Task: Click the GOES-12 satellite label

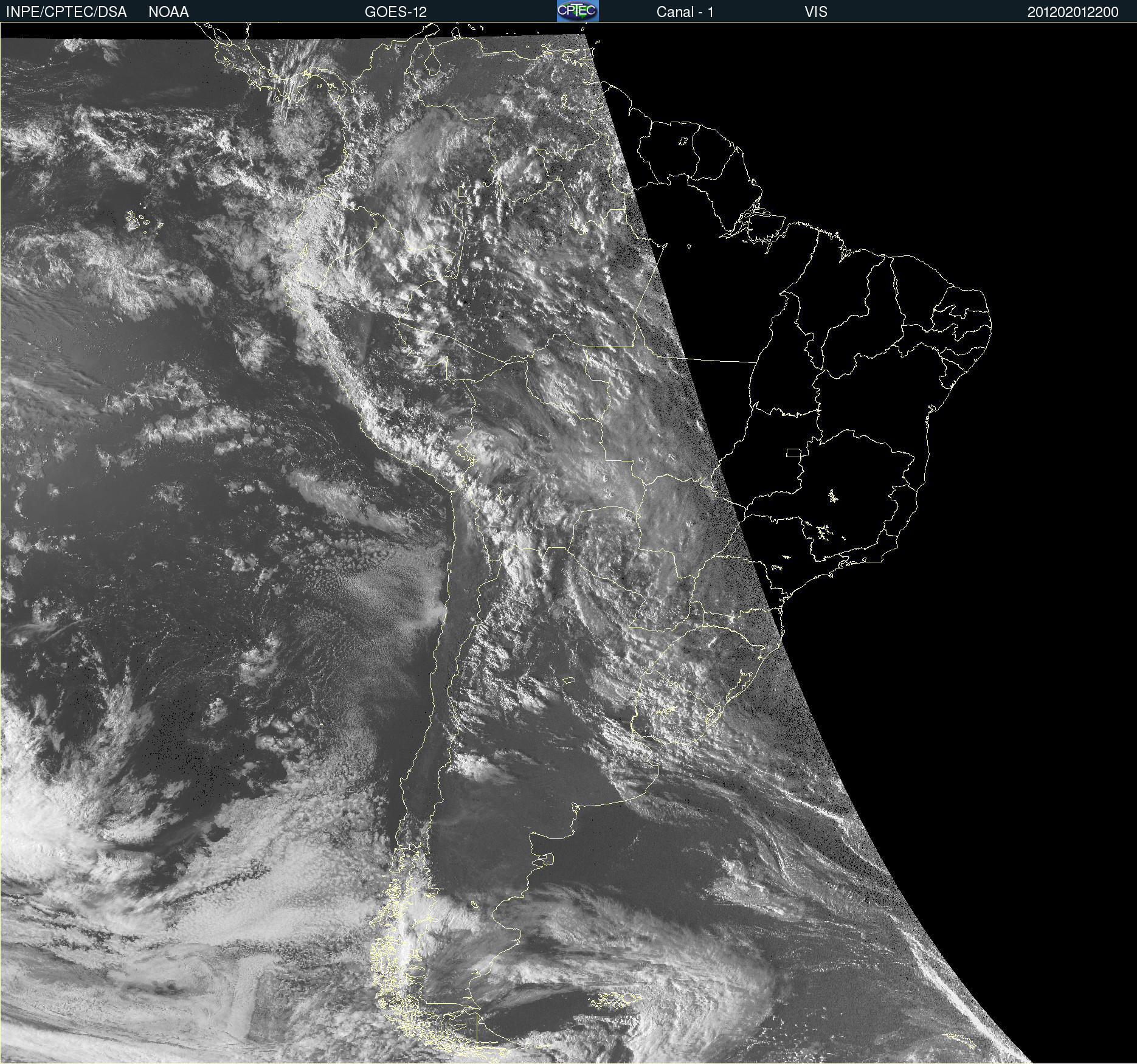Action: click(x=396, y=12)
